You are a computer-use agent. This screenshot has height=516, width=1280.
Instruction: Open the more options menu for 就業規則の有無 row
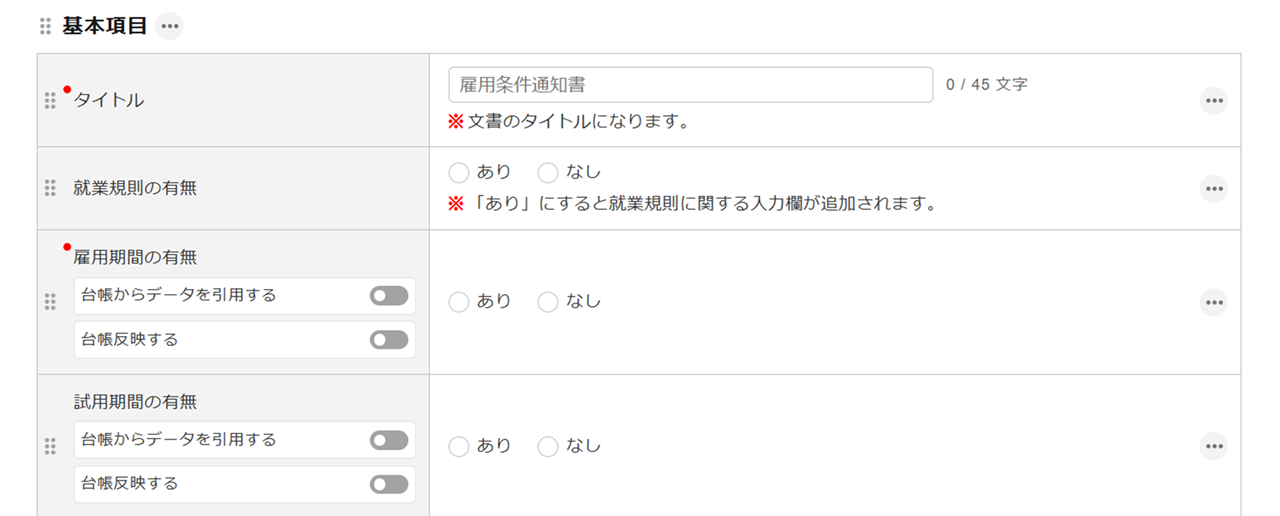coord(1214,188)
